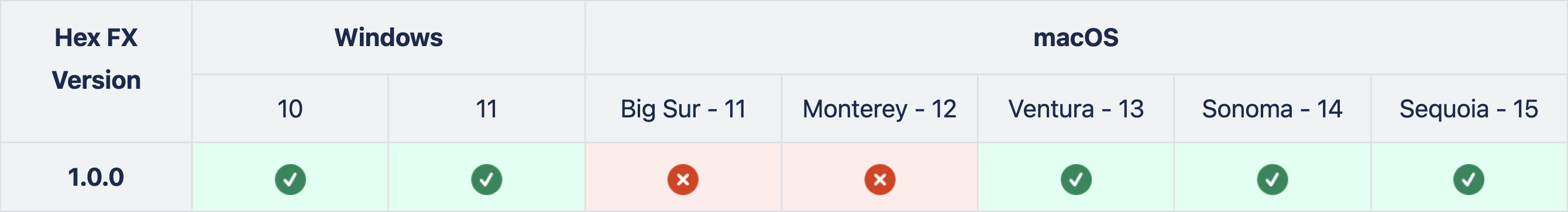This screenshot has height=212, width=1568.
Task: Click the Big Sur red cross icon
Action: pos(683,179)
